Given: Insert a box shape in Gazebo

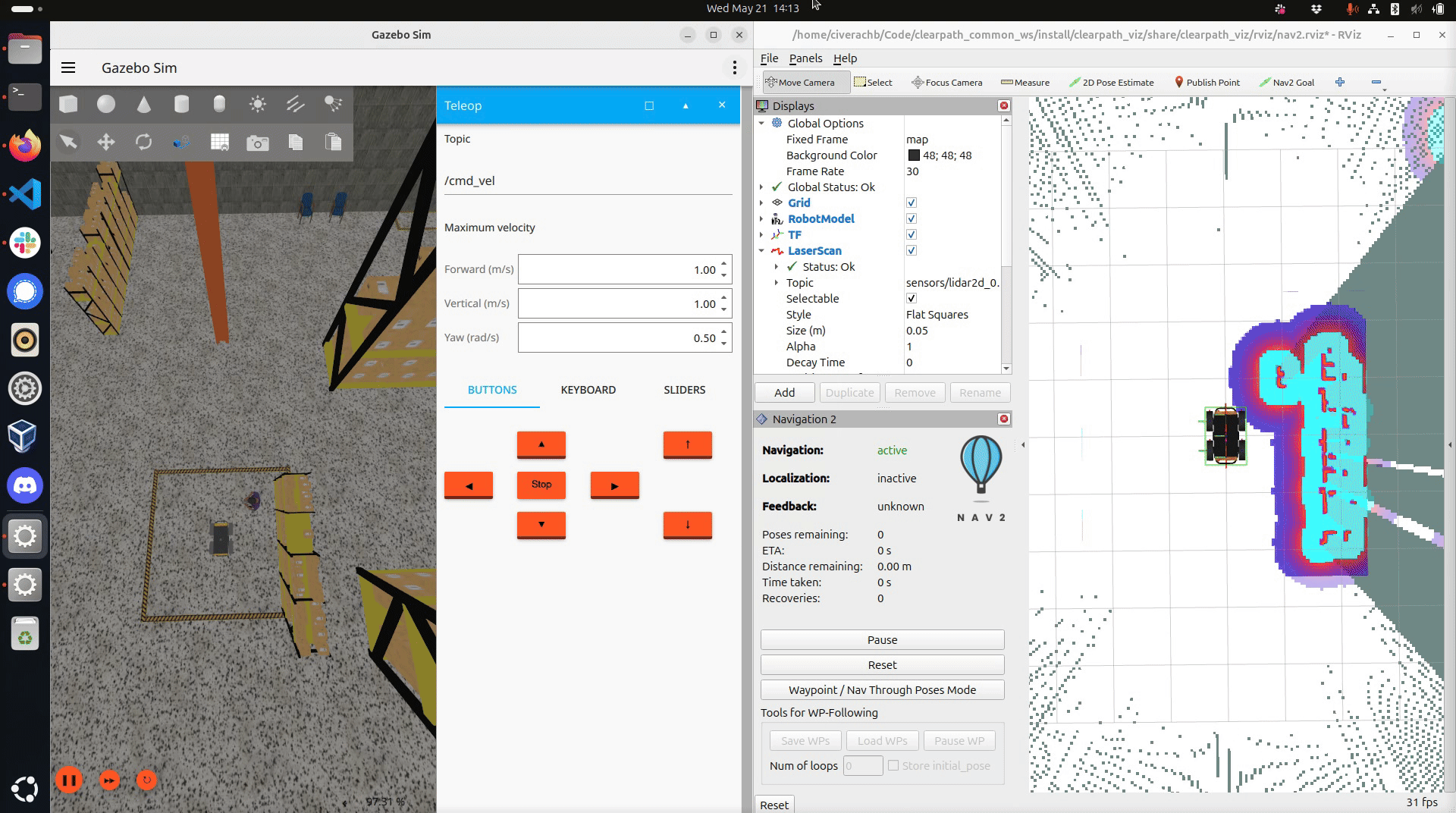Looking at the screenshot, I should [68, 104].
